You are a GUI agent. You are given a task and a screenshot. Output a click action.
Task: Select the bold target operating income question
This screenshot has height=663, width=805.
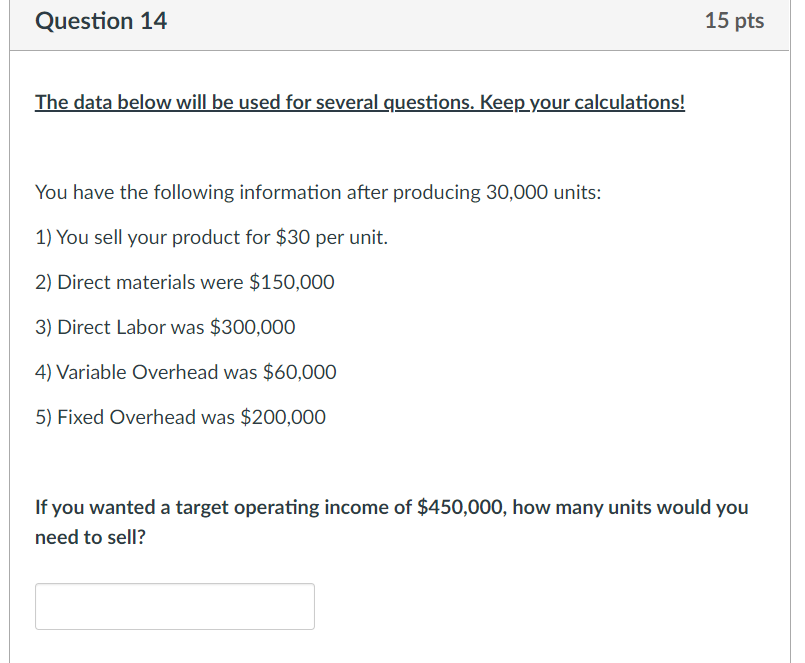390,521
